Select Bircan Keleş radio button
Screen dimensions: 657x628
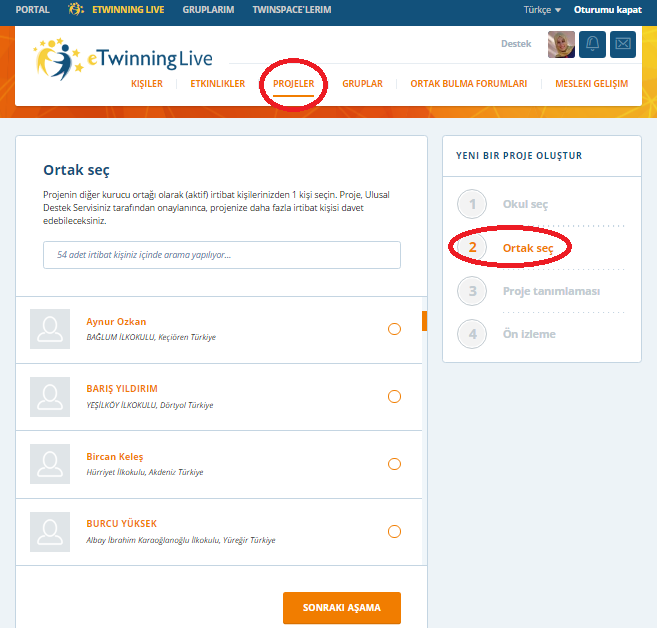tap(394, 464)
